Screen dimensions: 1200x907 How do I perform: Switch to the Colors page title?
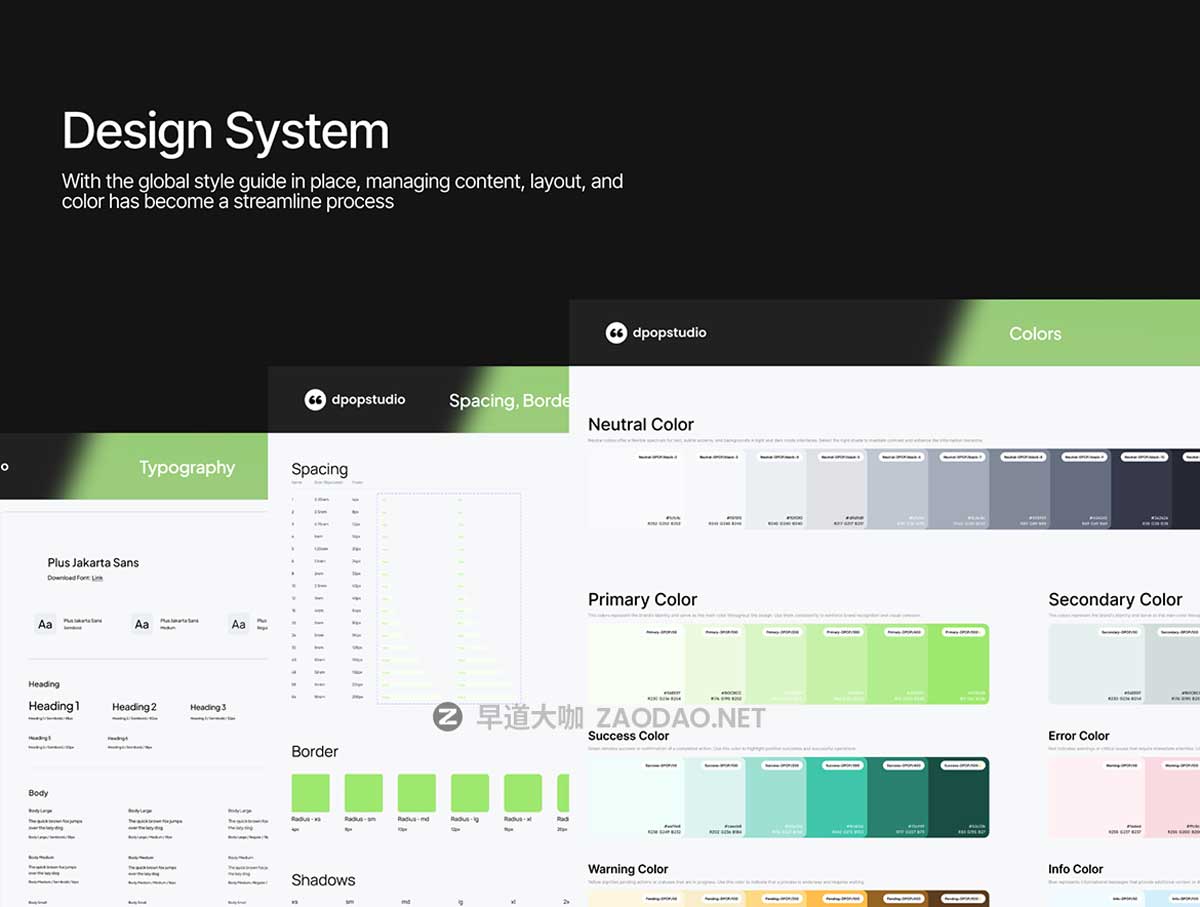click(1035, 334)
